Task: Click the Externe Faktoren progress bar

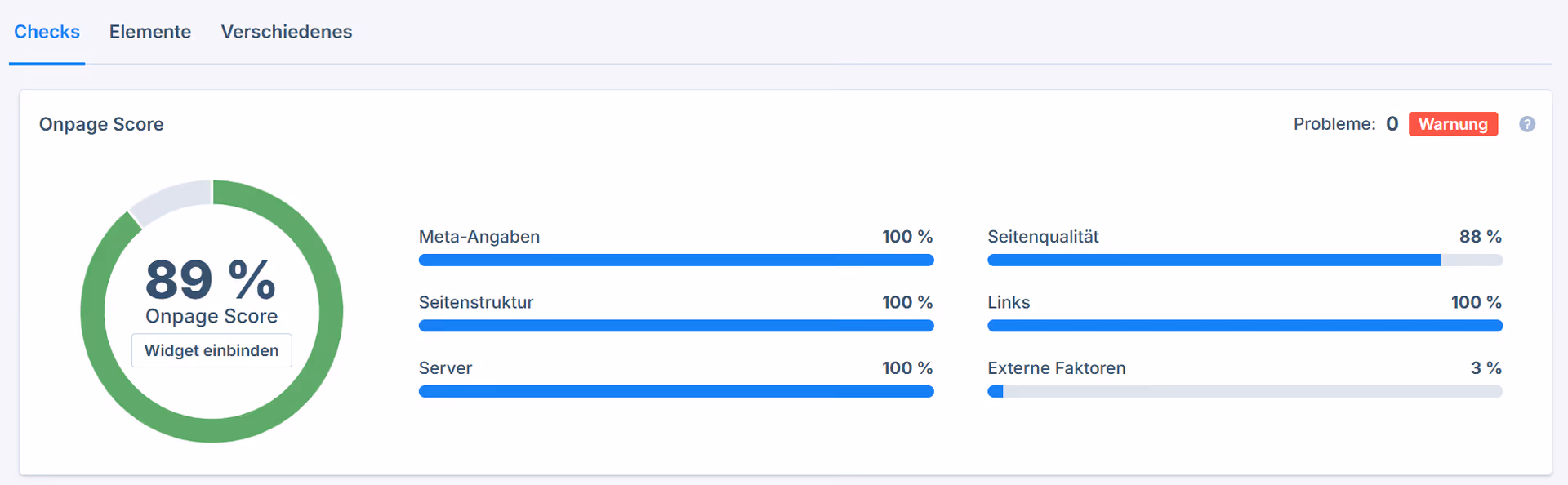Action: point(1245,391)
